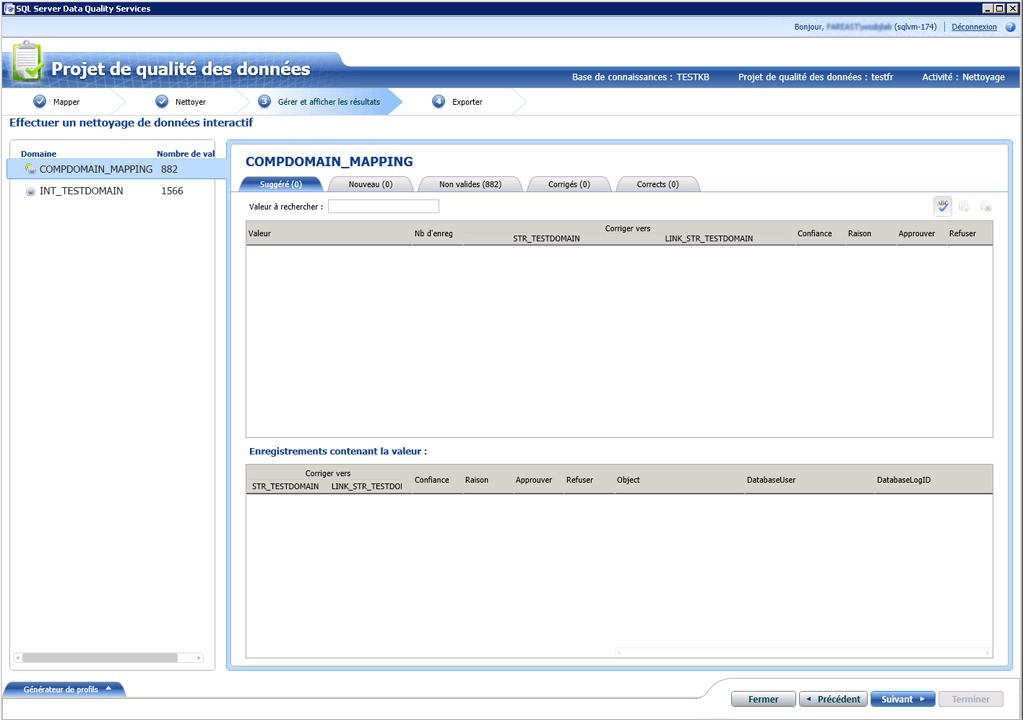Open the Corrects (0) tab
Screen dimensions: 1023x720
(x=657, y=184)
